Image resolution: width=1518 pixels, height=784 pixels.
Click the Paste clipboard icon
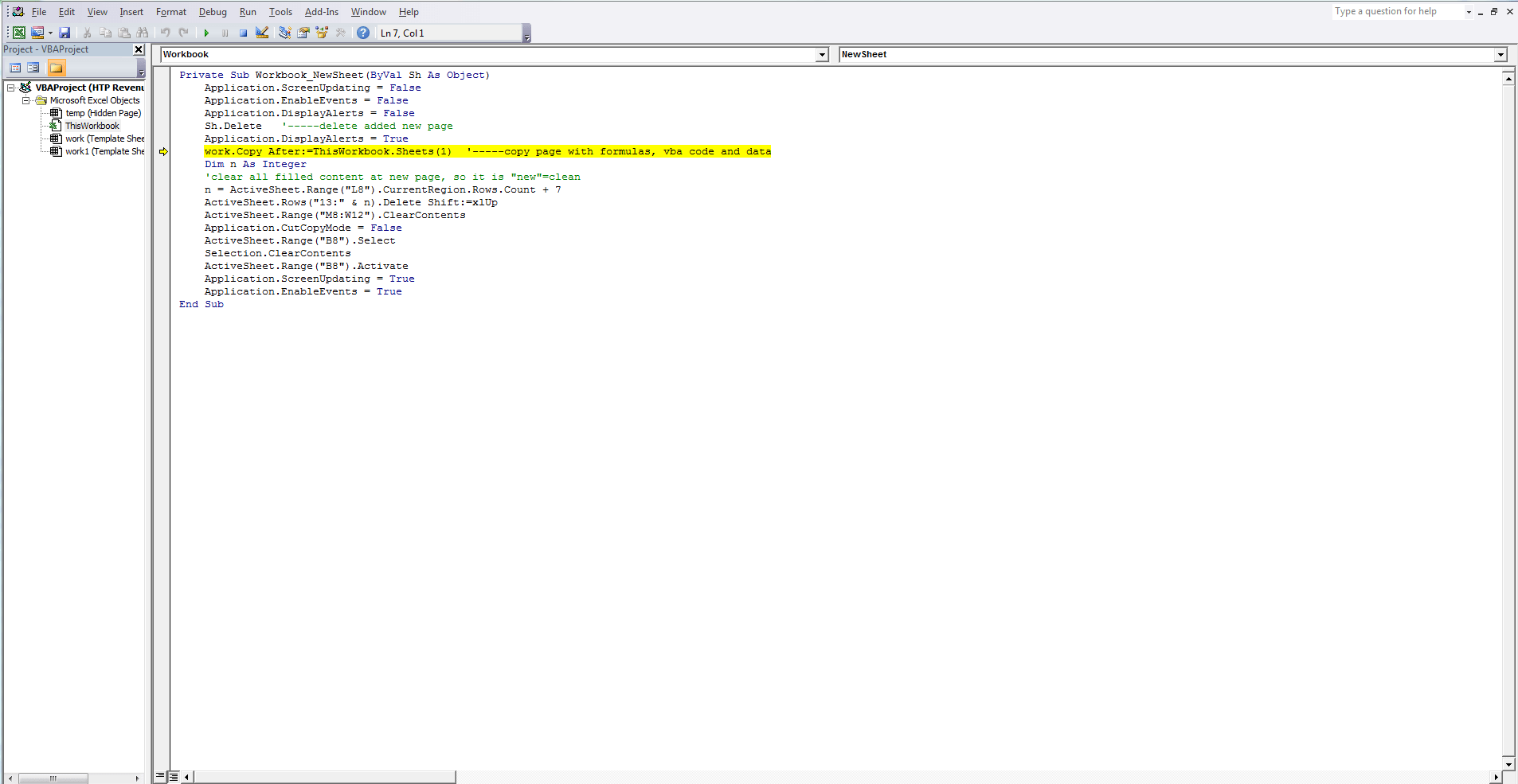coord(123,33)
